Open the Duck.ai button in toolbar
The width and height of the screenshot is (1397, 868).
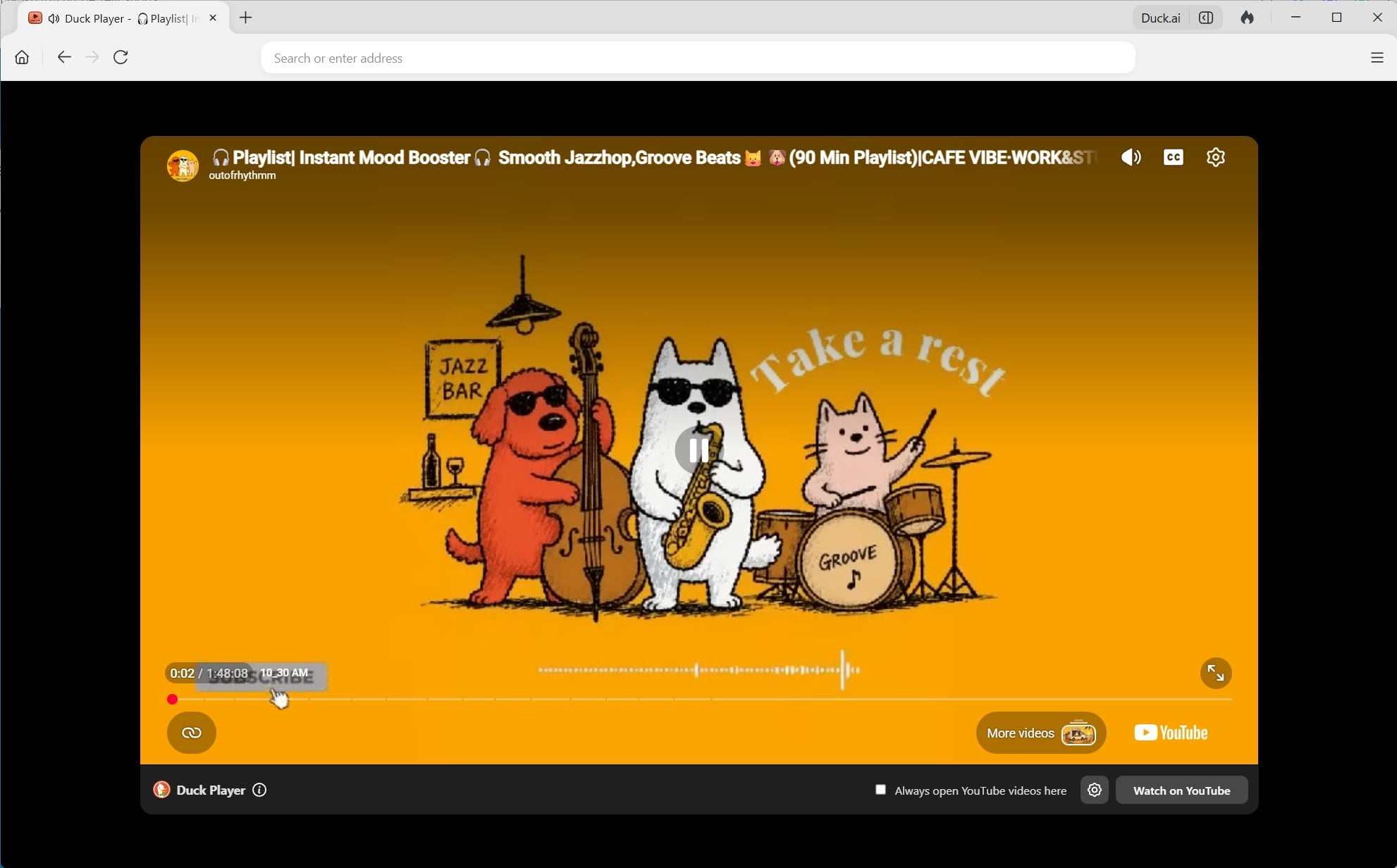(x=1160, y=18)
